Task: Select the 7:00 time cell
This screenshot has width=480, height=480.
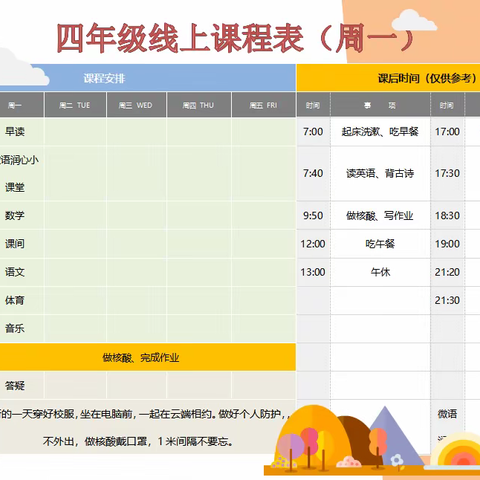Action: (313, 132)
